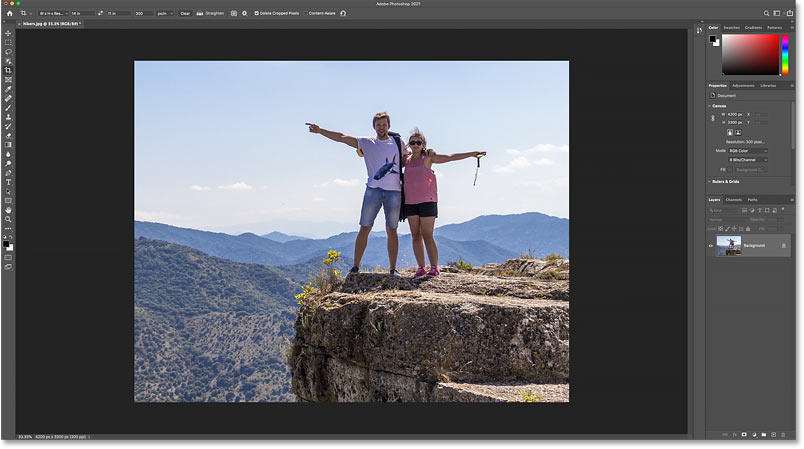This screenshot has height=449, width=804.
Task: Open the workspace switcher icon at top right
Action: (777, 13)
